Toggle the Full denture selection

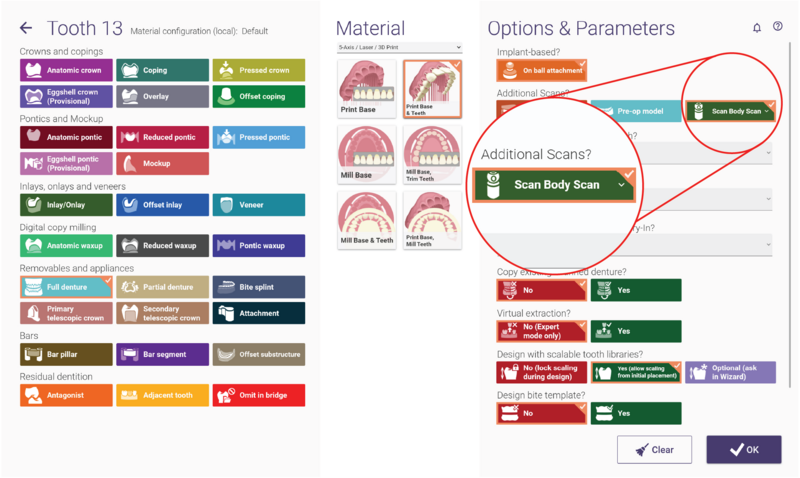[66, 287]
